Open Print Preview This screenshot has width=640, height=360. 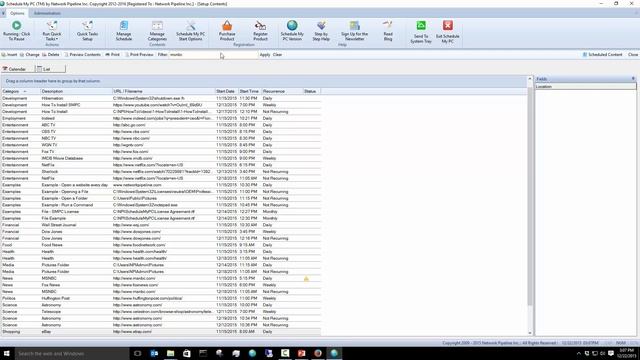pos(139,54)
